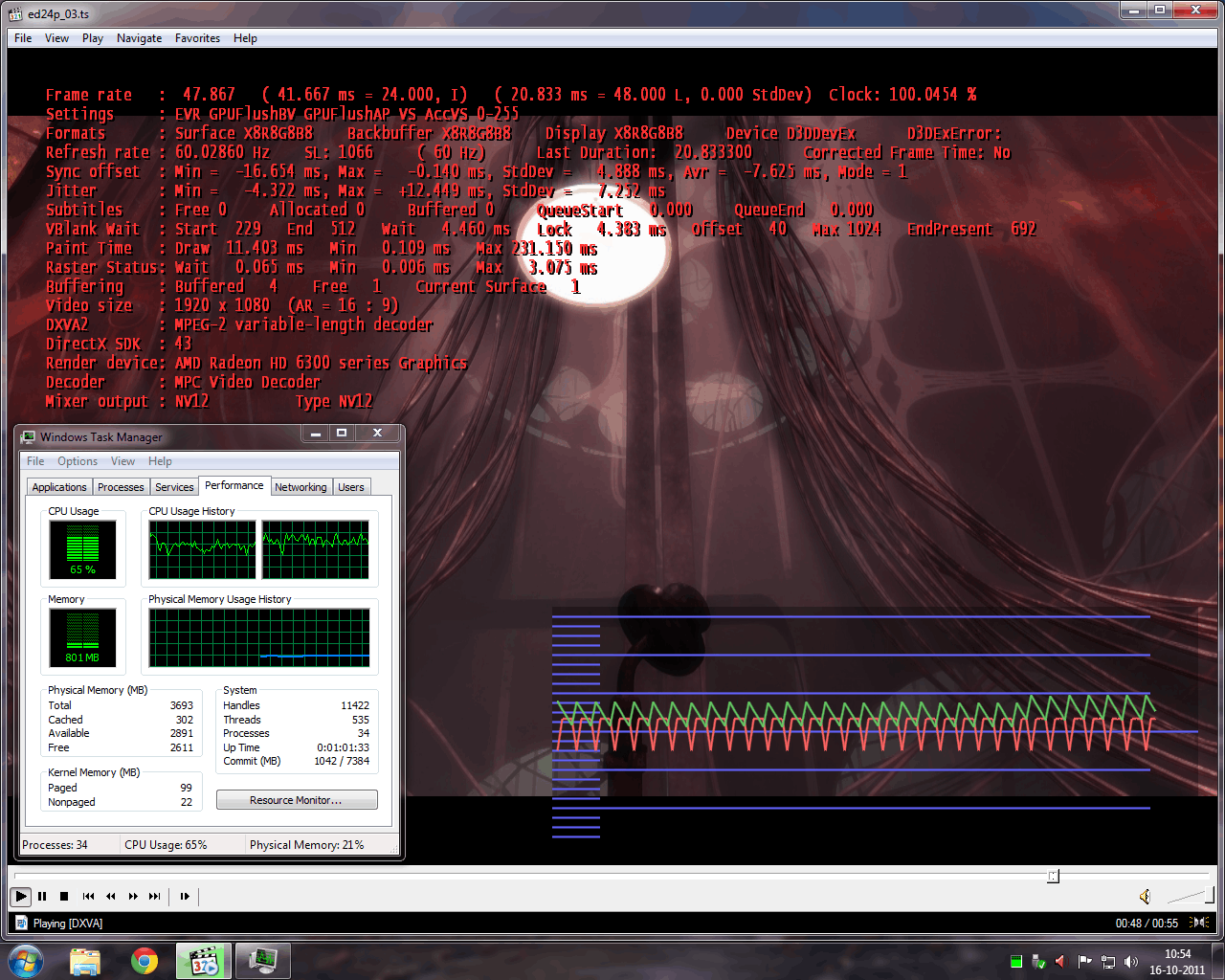Click the audio channel indicator in status bar

[x=1198, y=923]
